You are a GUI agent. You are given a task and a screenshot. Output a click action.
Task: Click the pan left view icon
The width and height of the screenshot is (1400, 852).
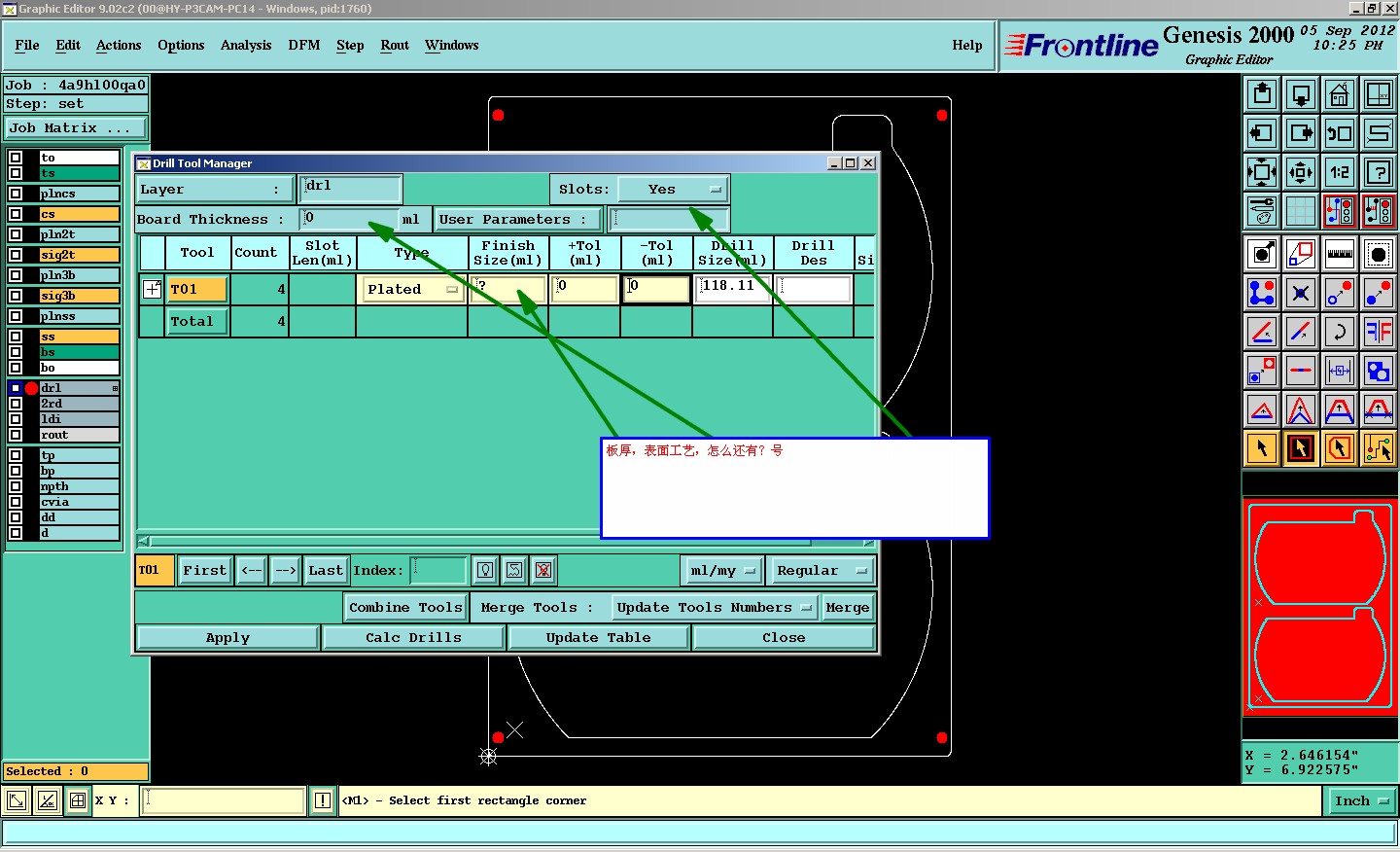click(x=1262, y=133)
